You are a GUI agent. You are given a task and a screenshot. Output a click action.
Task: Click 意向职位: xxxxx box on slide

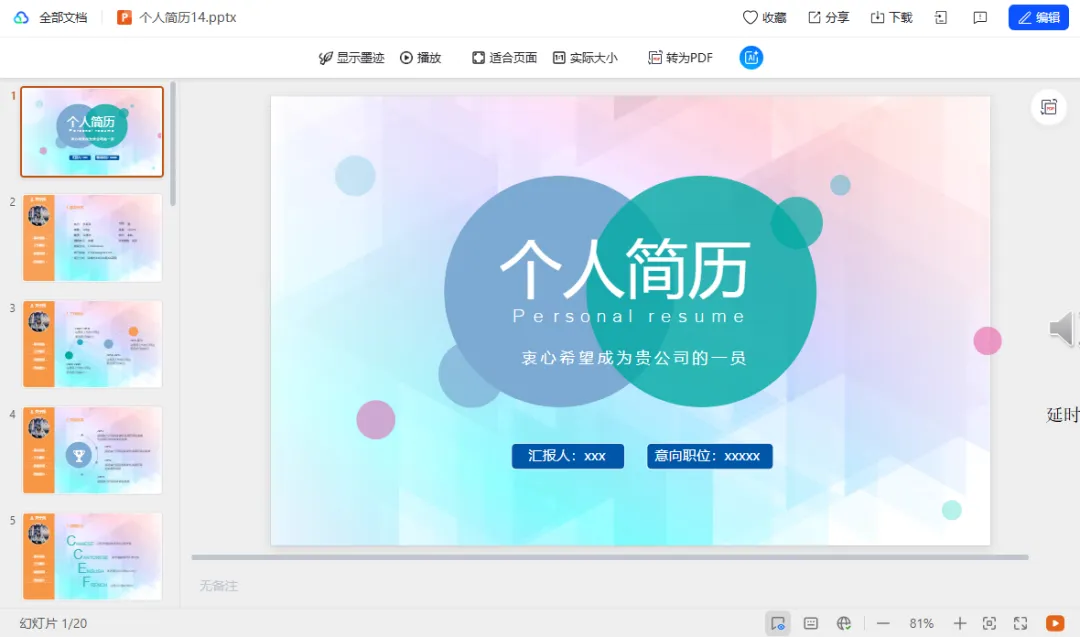(x=709, y=456)
